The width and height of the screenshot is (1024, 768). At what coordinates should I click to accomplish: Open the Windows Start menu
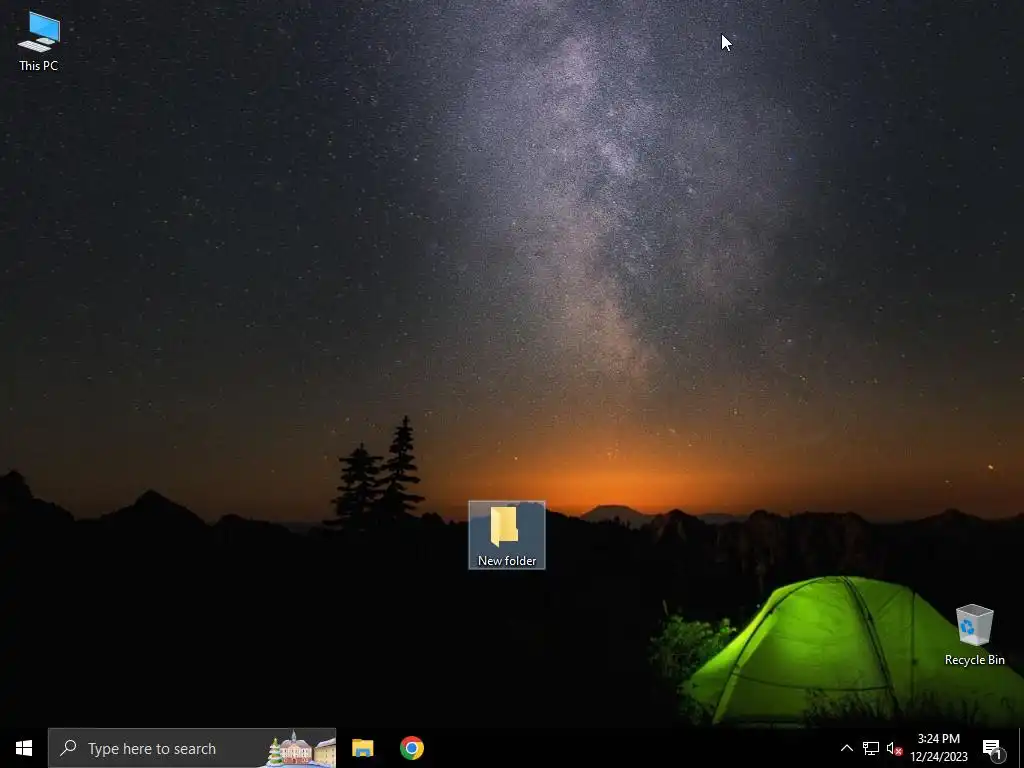[24, 748]
